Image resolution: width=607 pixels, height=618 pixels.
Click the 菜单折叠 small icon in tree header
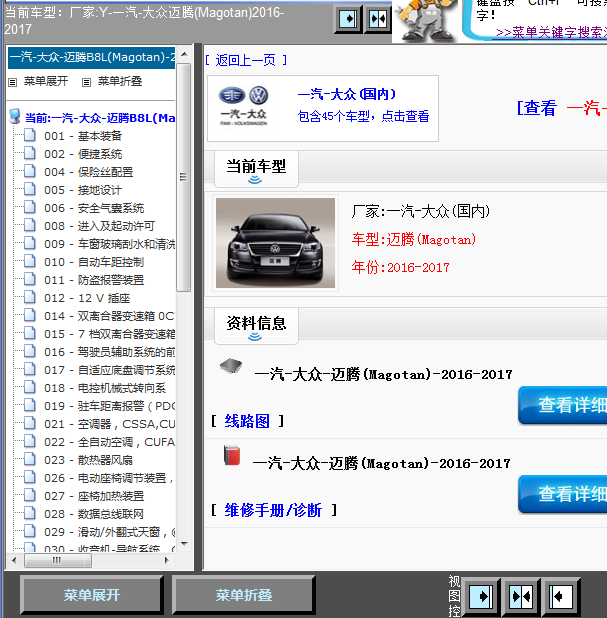click(86, 82)
